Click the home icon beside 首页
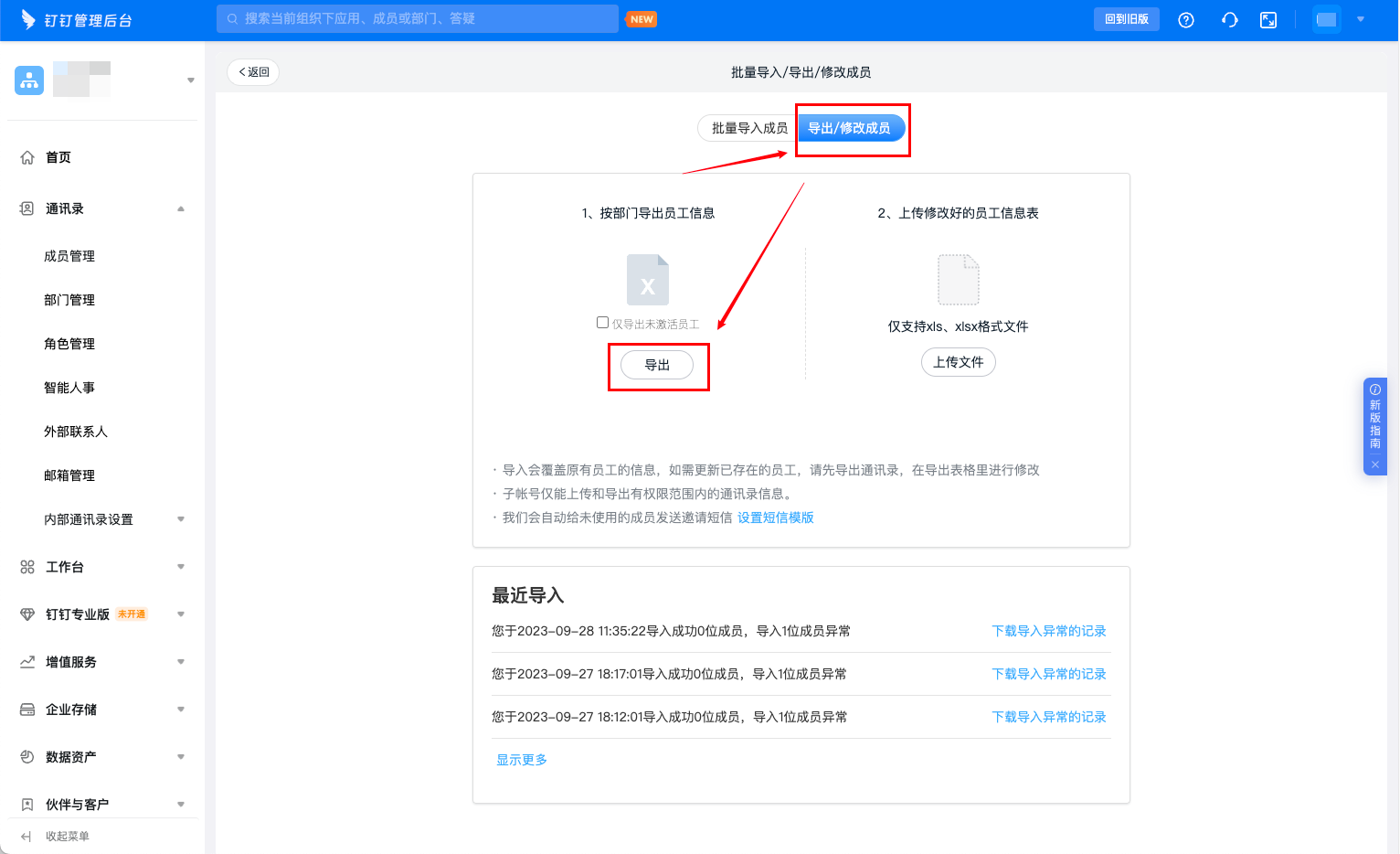The image size is (1400, 854). [x=27, y=157]
